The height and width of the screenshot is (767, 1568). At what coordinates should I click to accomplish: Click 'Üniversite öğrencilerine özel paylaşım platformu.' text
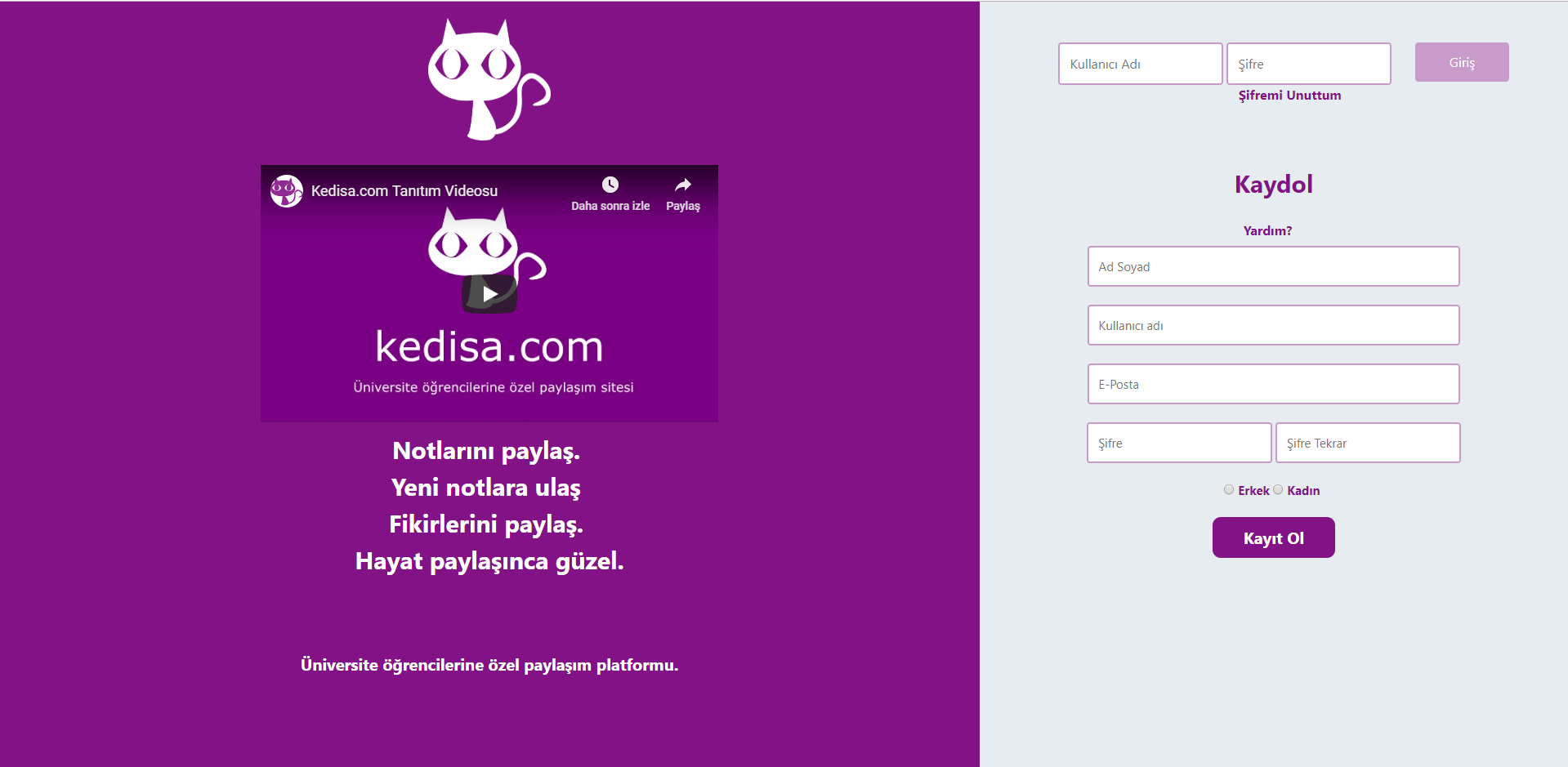click(489, 665)
